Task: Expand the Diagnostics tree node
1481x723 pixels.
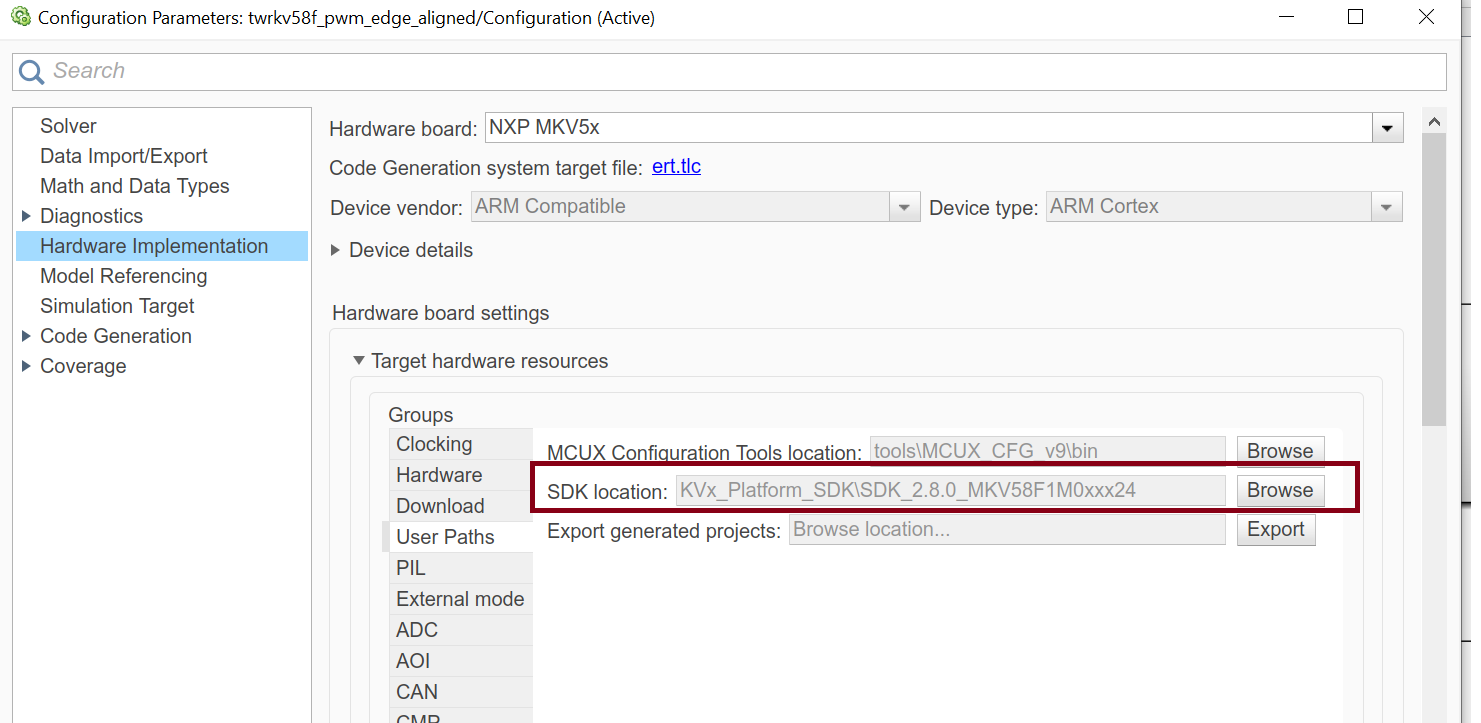Action: [x=26, y=216]
